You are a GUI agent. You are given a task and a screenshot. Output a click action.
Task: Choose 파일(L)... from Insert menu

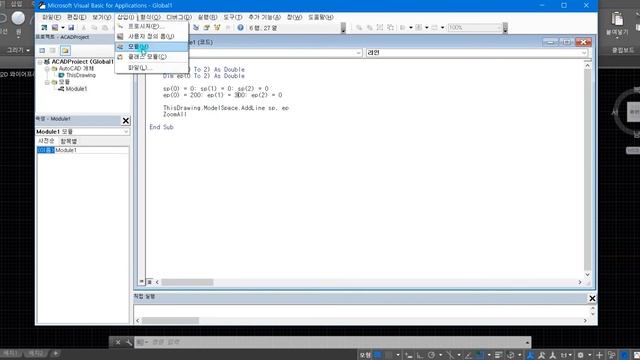tap(151, 67)
